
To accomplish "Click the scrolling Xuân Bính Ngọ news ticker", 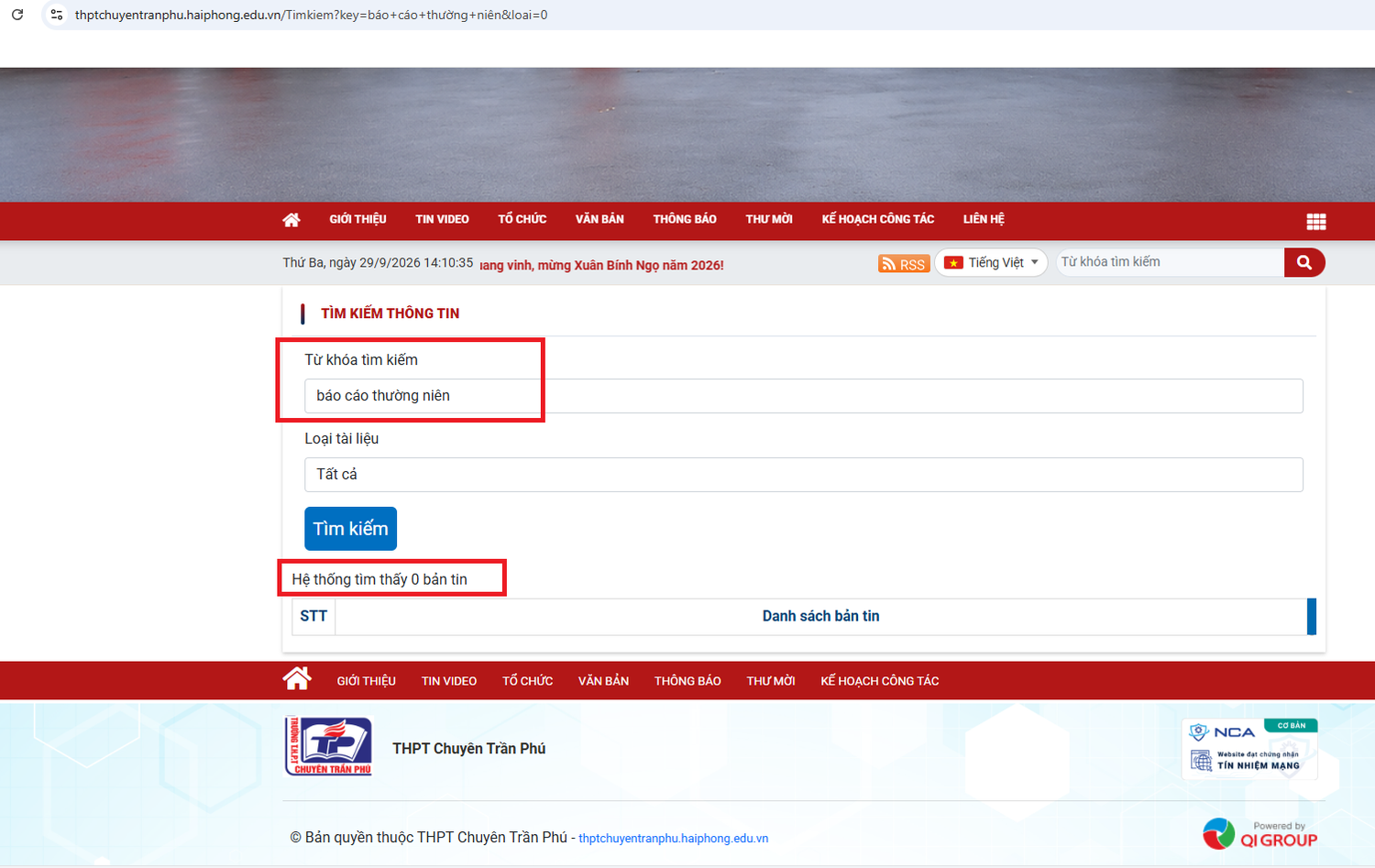I will 601,265.
